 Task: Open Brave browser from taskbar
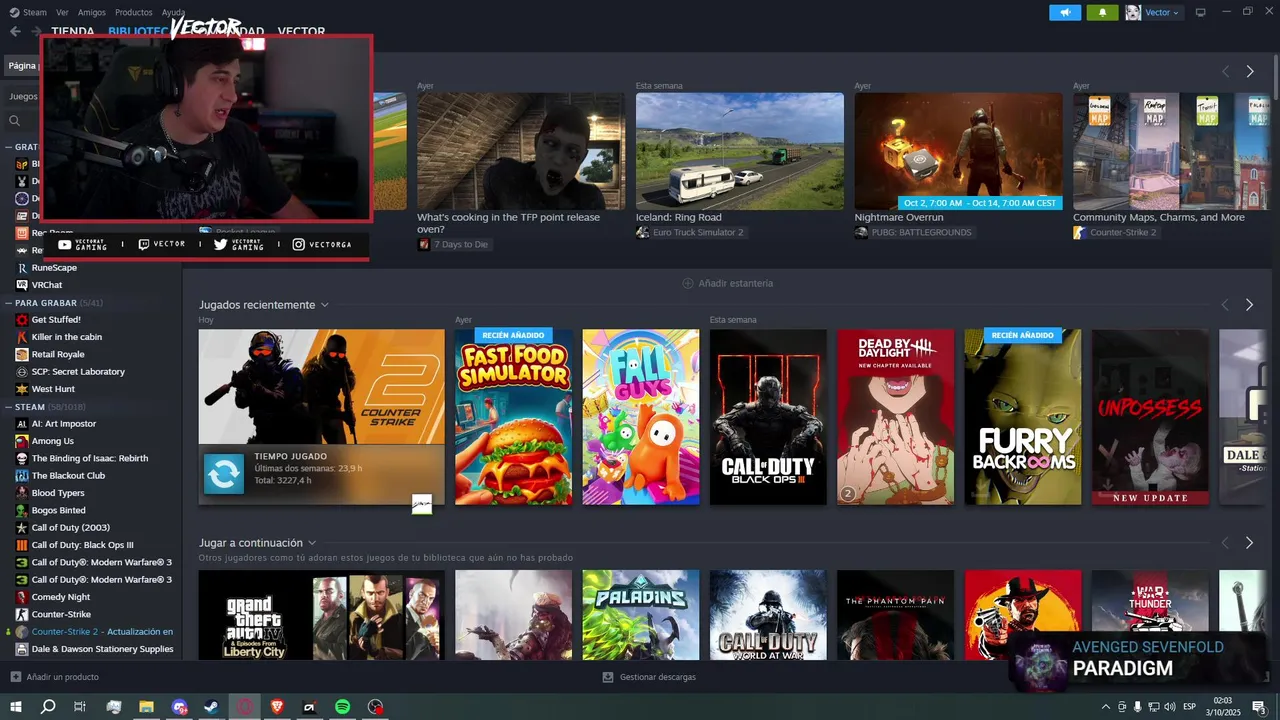click(x=277, y=707)
